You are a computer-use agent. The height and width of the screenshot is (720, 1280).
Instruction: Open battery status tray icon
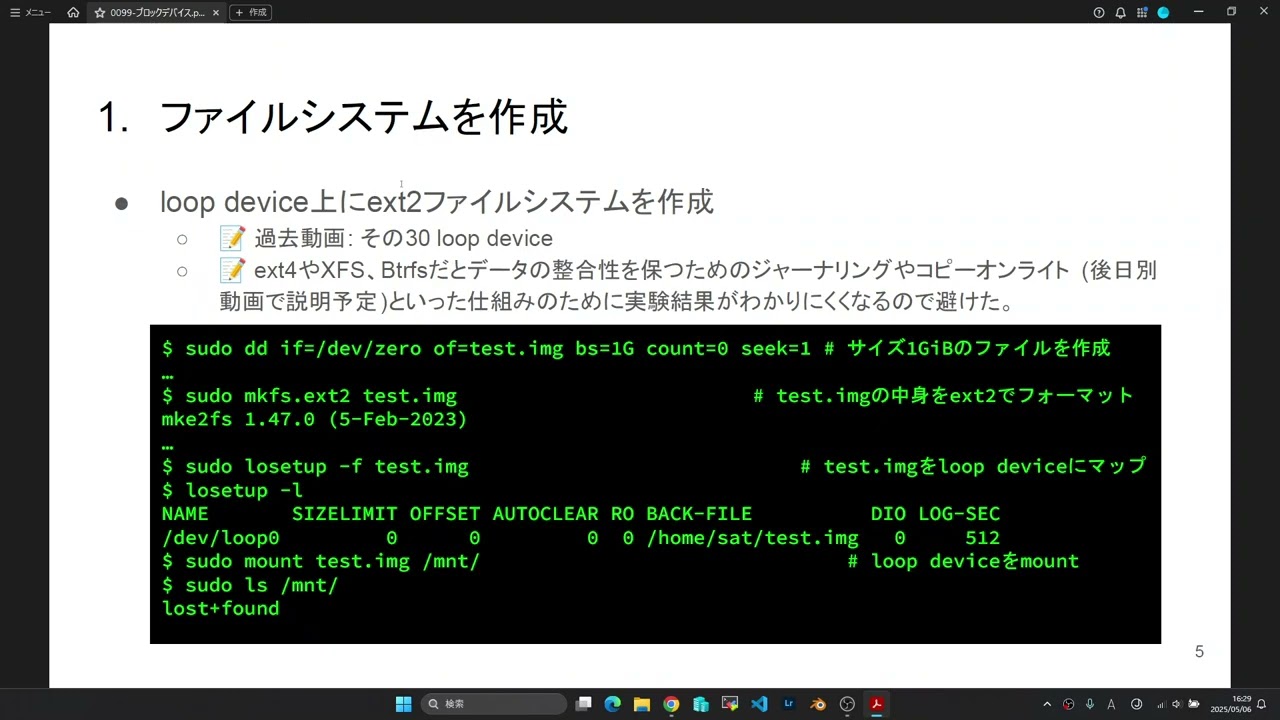tap(1193, 704)
